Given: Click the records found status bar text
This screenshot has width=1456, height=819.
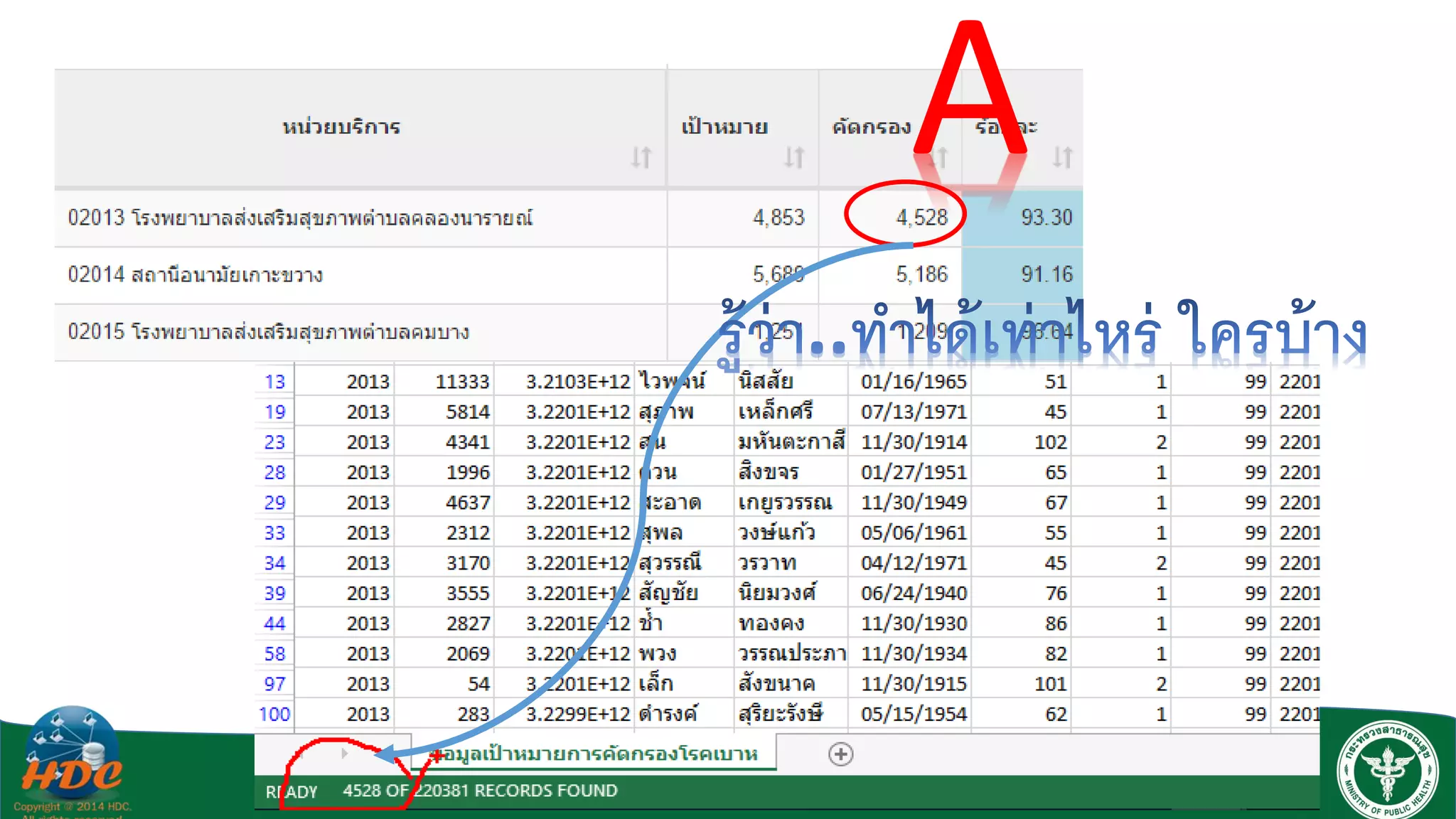Looking at the screenshot, I should pos(480,791).
